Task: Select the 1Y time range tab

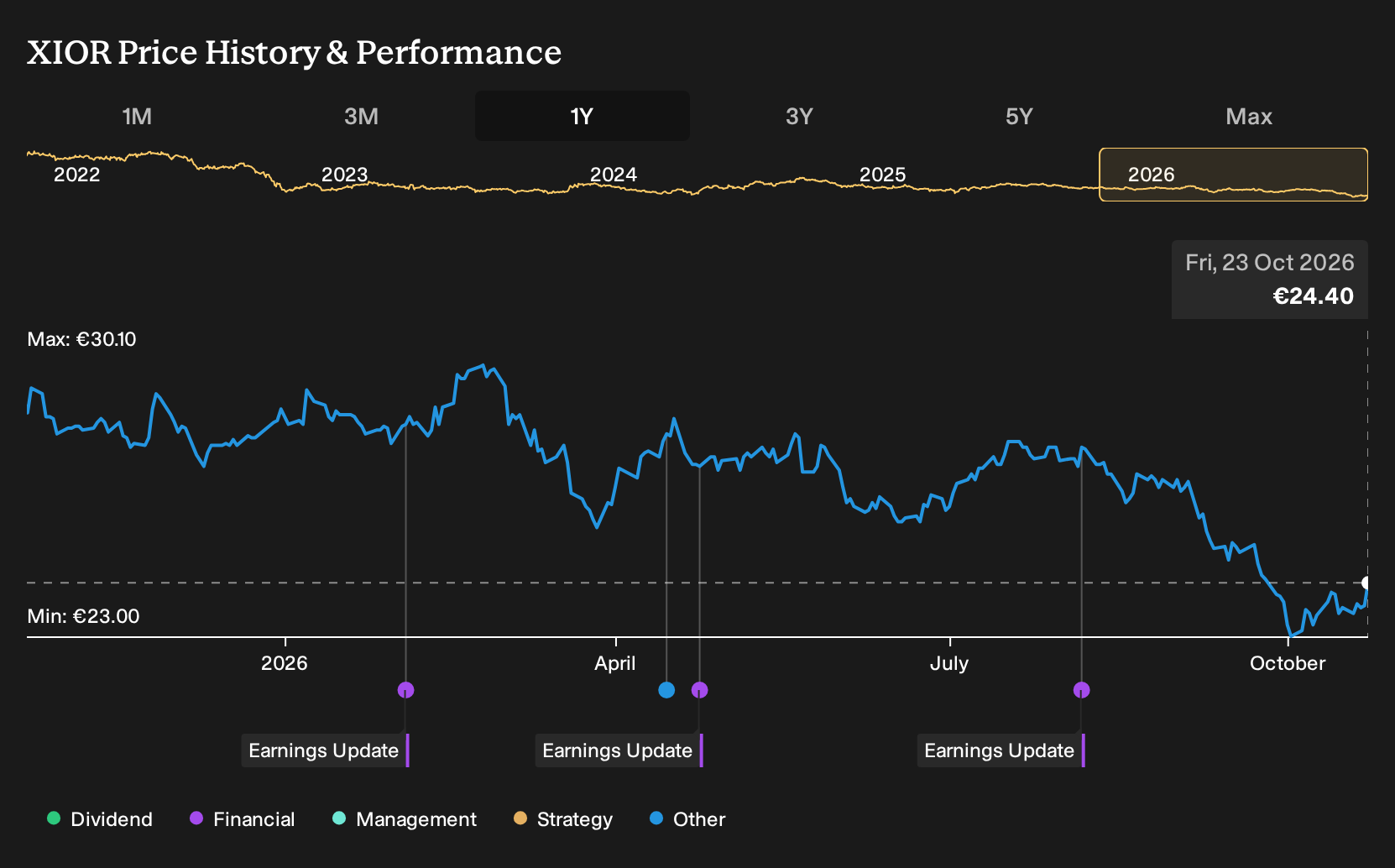Action: (x=582, y=116)
